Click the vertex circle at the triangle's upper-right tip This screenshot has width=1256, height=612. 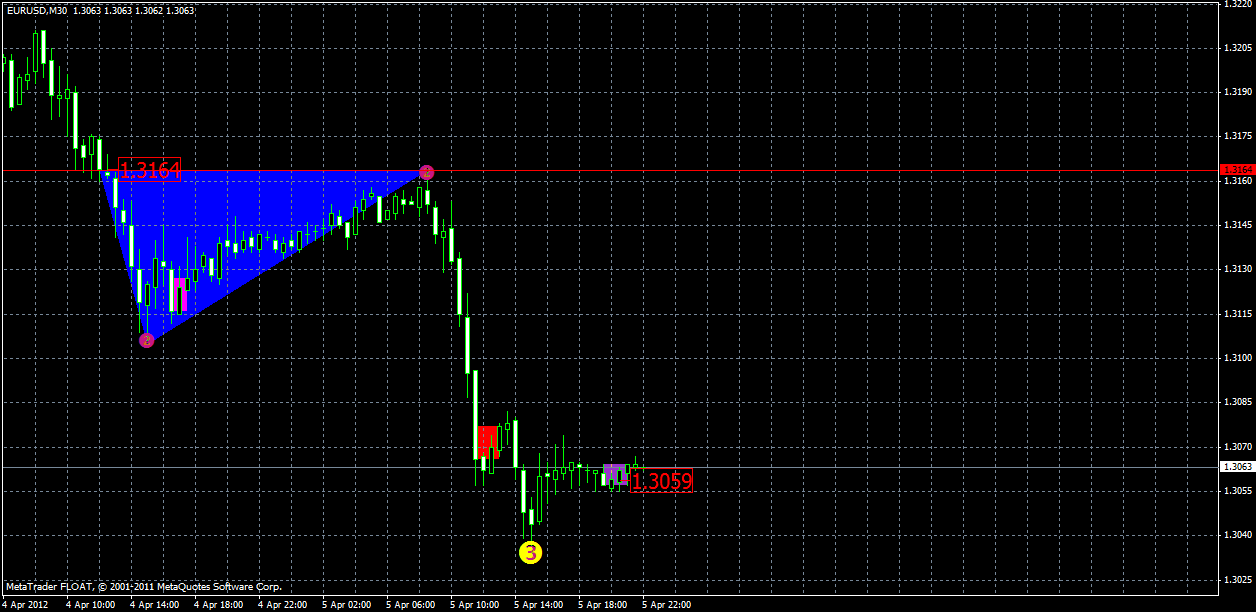pyautogui.click(x=427, y=172)
